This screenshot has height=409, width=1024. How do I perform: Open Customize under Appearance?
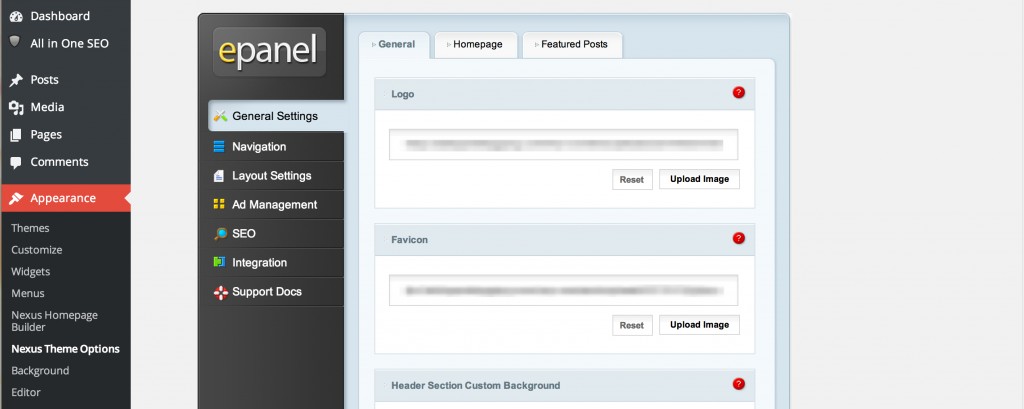[37, 250]
